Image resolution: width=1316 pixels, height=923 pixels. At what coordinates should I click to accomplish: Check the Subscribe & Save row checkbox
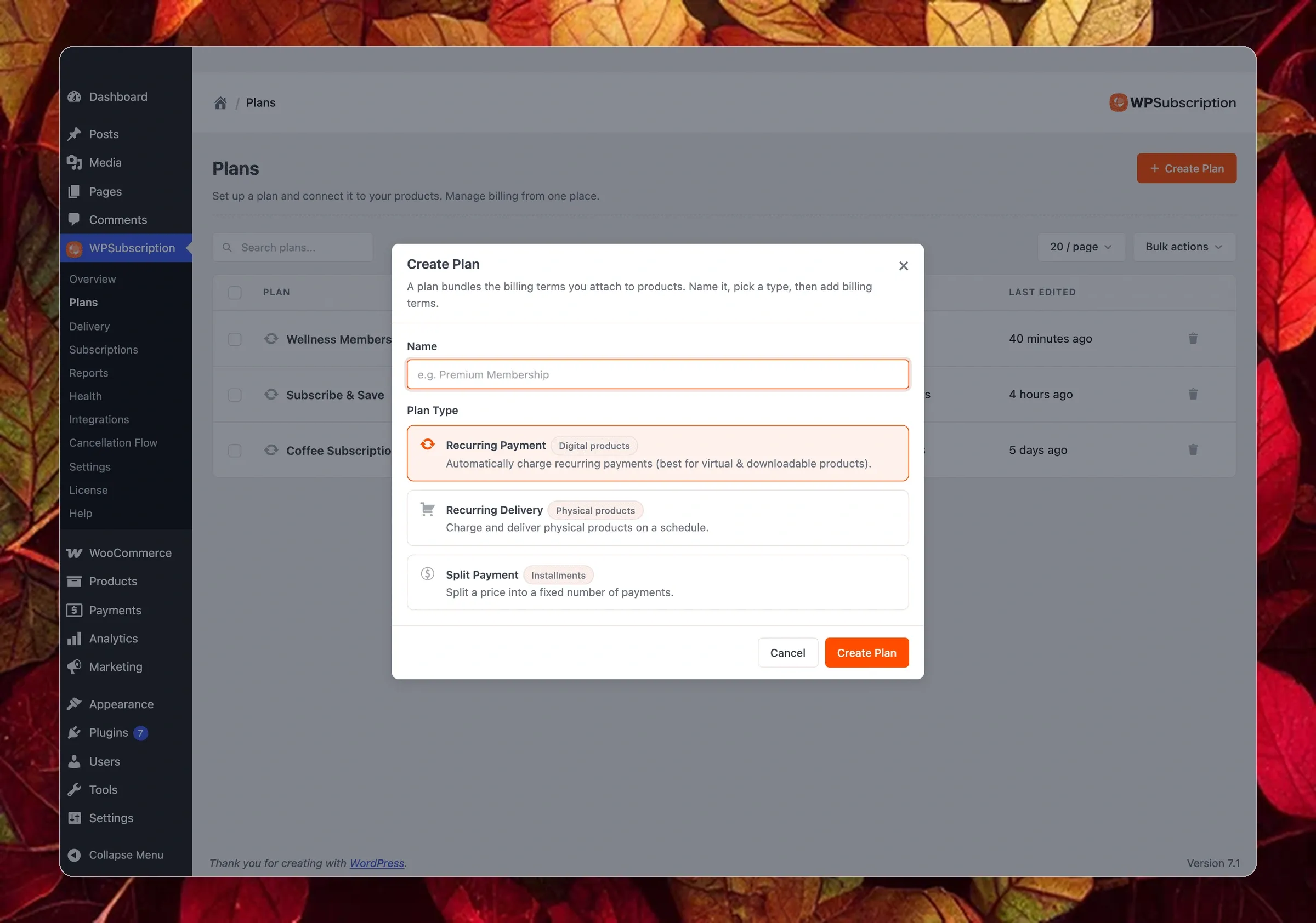235,395
